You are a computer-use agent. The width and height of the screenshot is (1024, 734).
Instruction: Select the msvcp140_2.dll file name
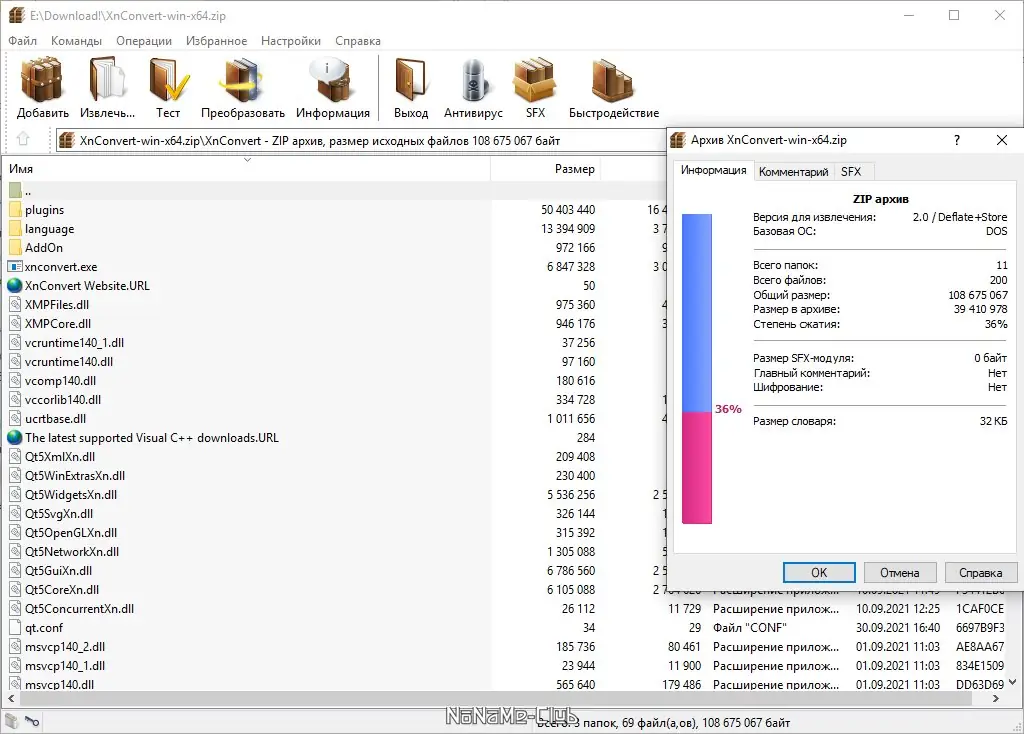(65, 646)
